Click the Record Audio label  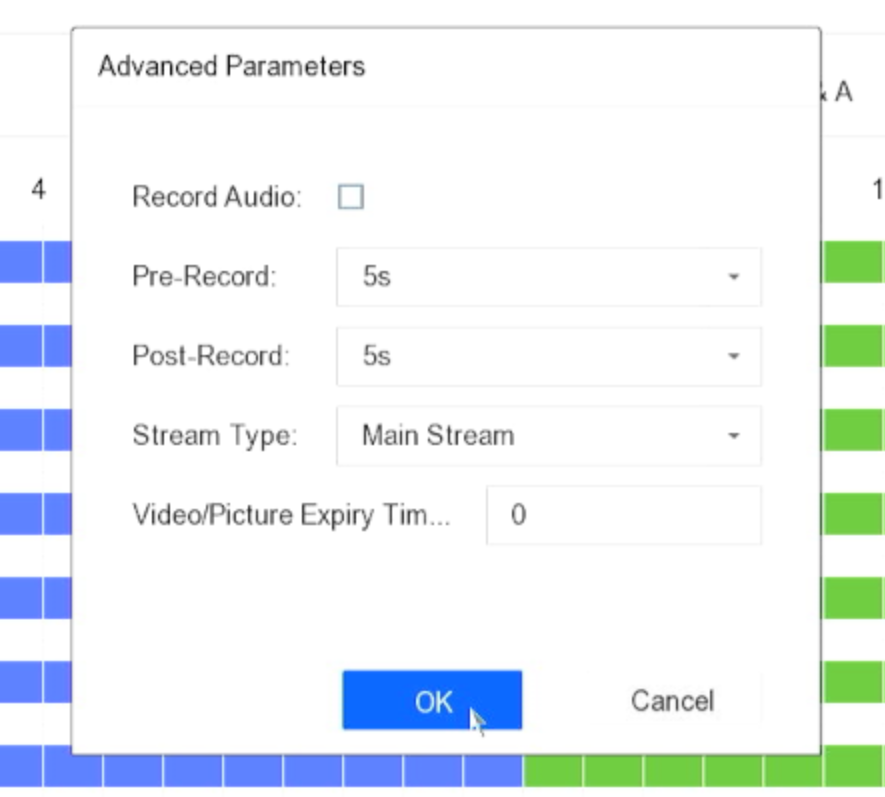[x=216, y=197]
